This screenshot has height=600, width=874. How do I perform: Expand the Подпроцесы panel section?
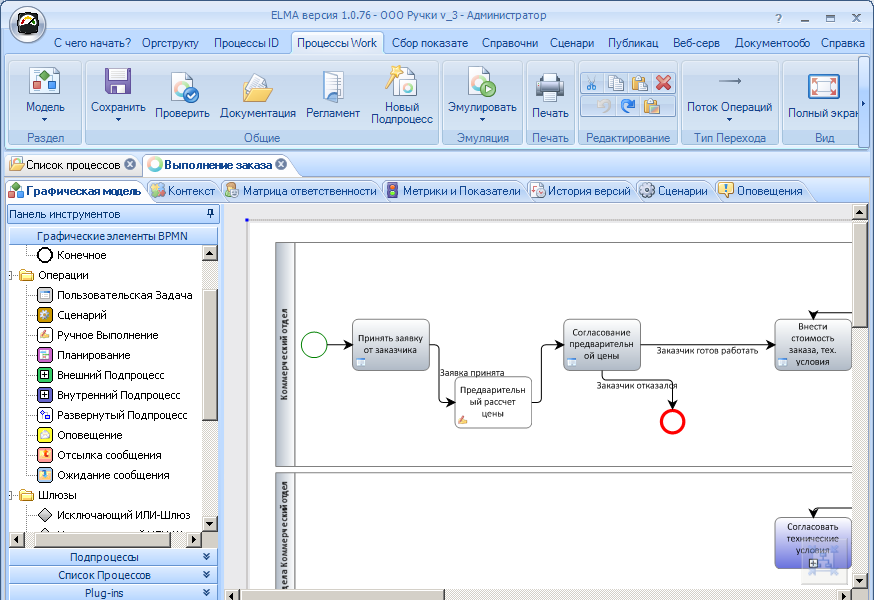click(207, 557)
